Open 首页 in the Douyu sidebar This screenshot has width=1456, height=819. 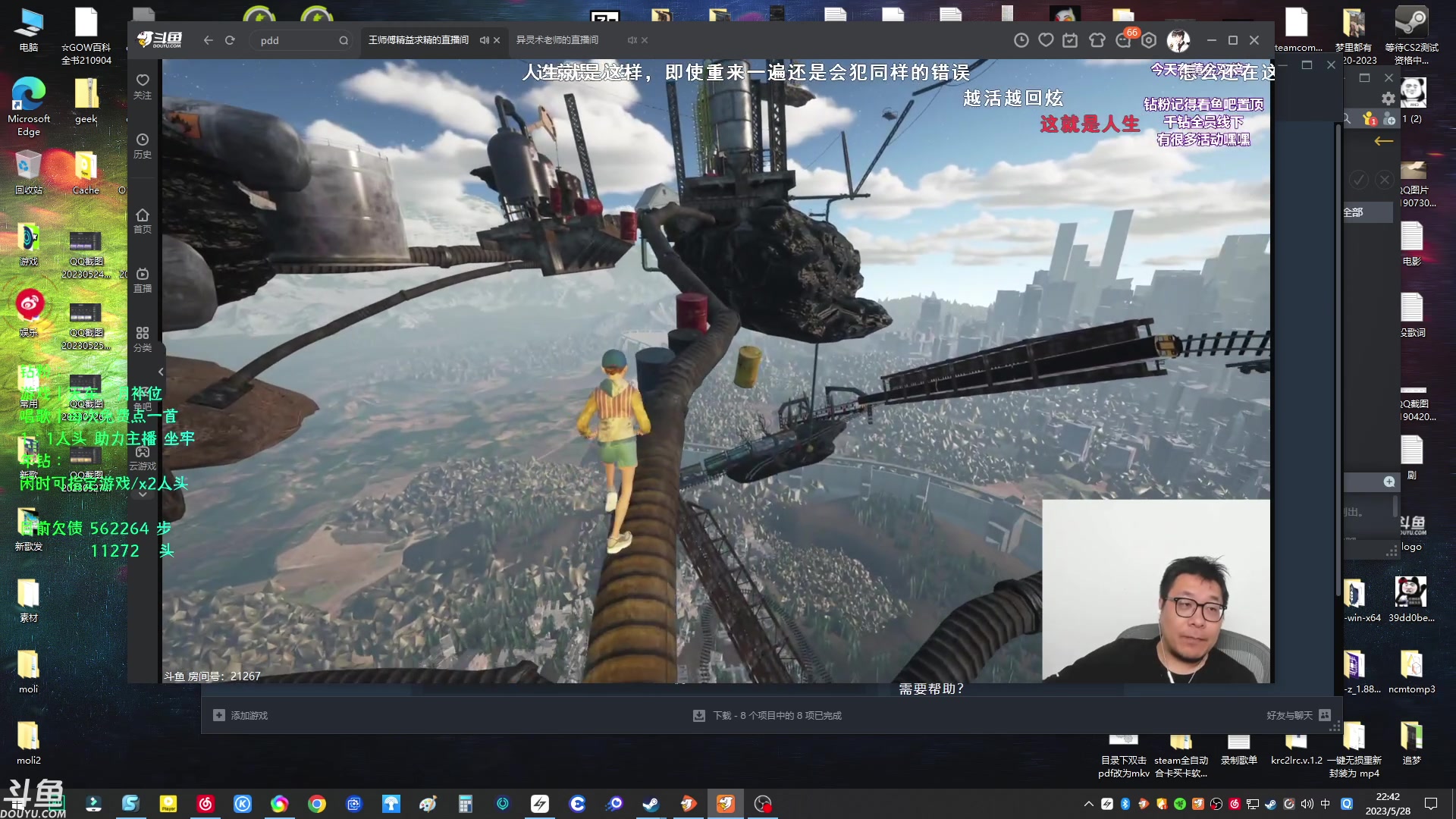coord(143,221)
